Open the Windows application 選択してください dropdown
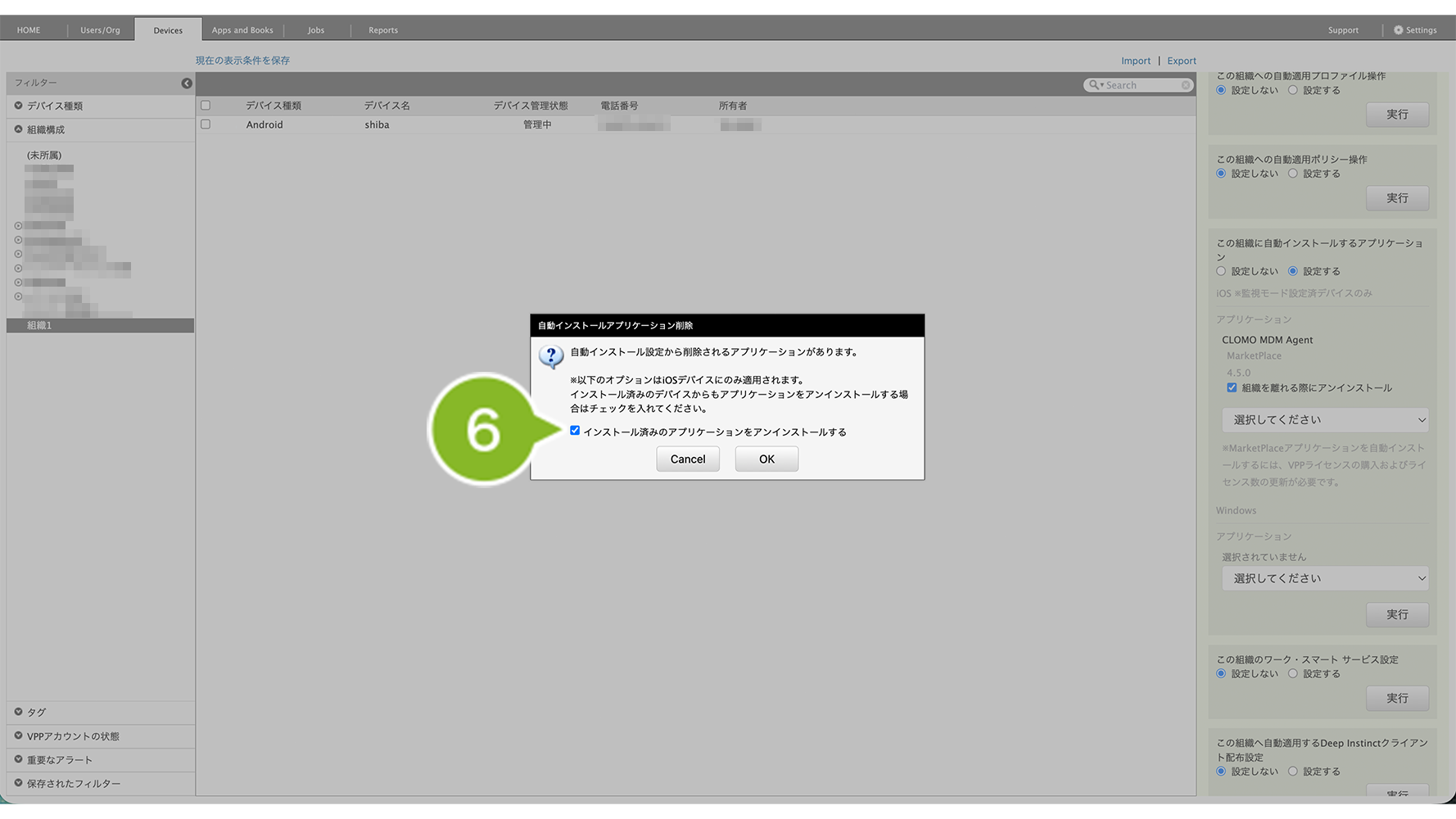 pos(1324,578)
